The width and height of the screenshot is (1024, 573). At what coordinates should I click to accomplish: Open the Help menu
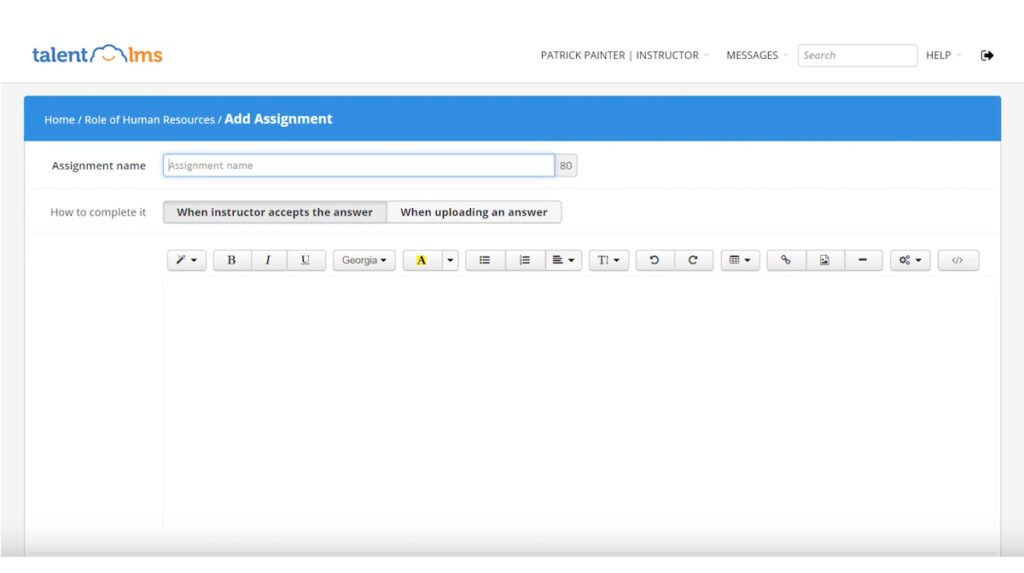(x=943, y=56)
